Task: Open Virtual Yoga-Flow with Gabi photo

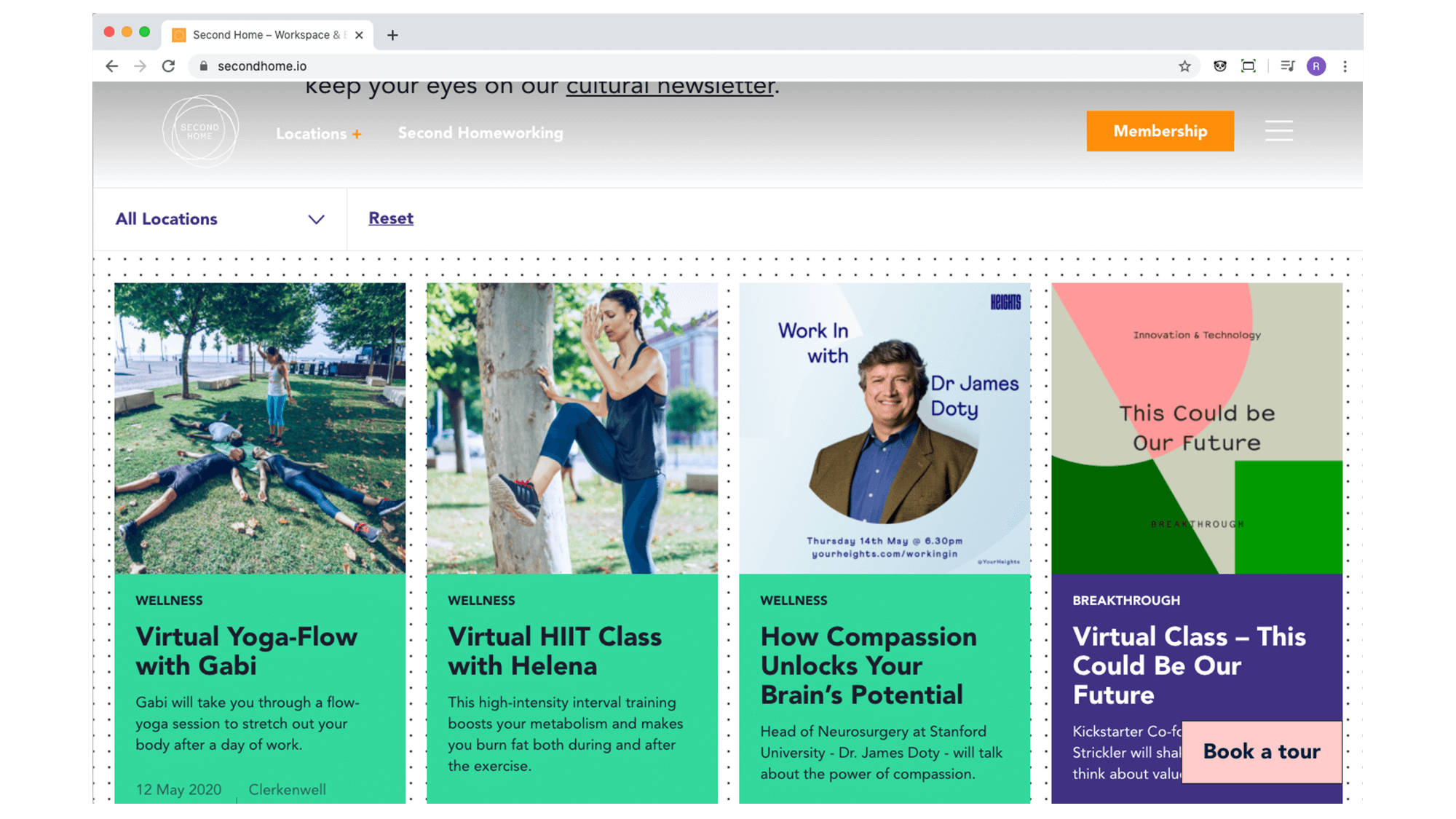Action: [x=260, y=428]
